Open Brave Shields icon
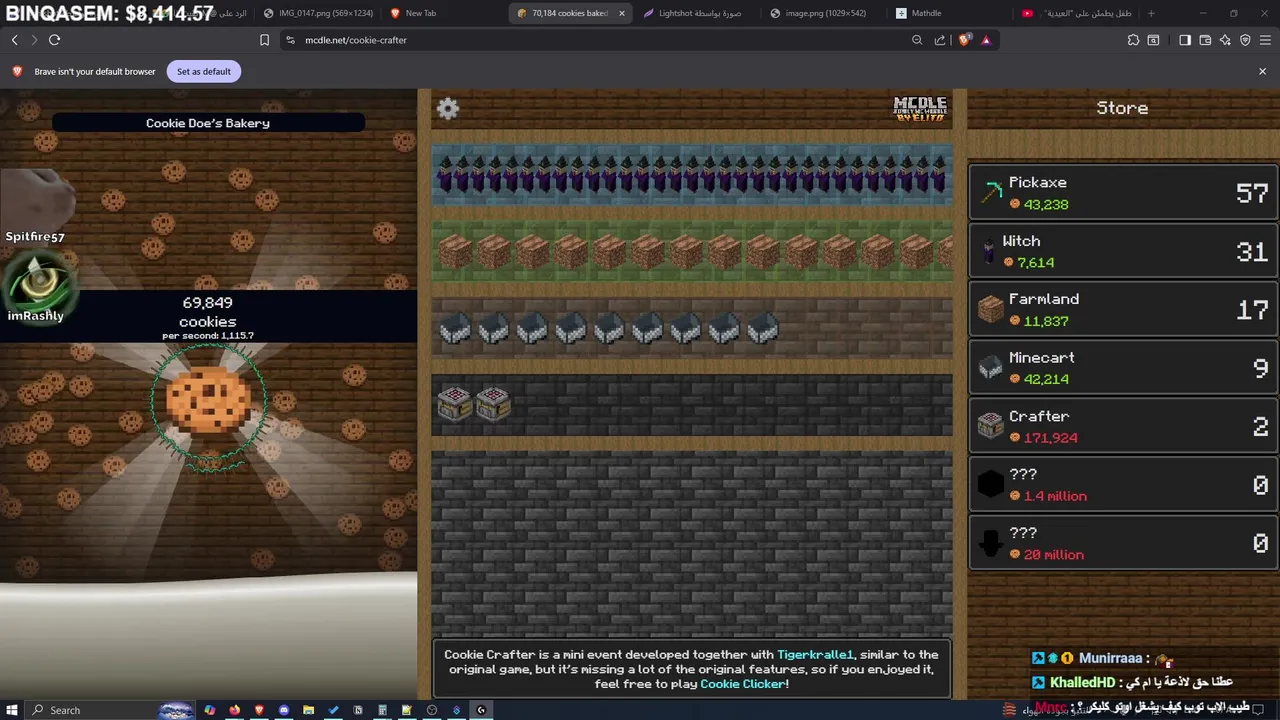 (x=965, y=40)
